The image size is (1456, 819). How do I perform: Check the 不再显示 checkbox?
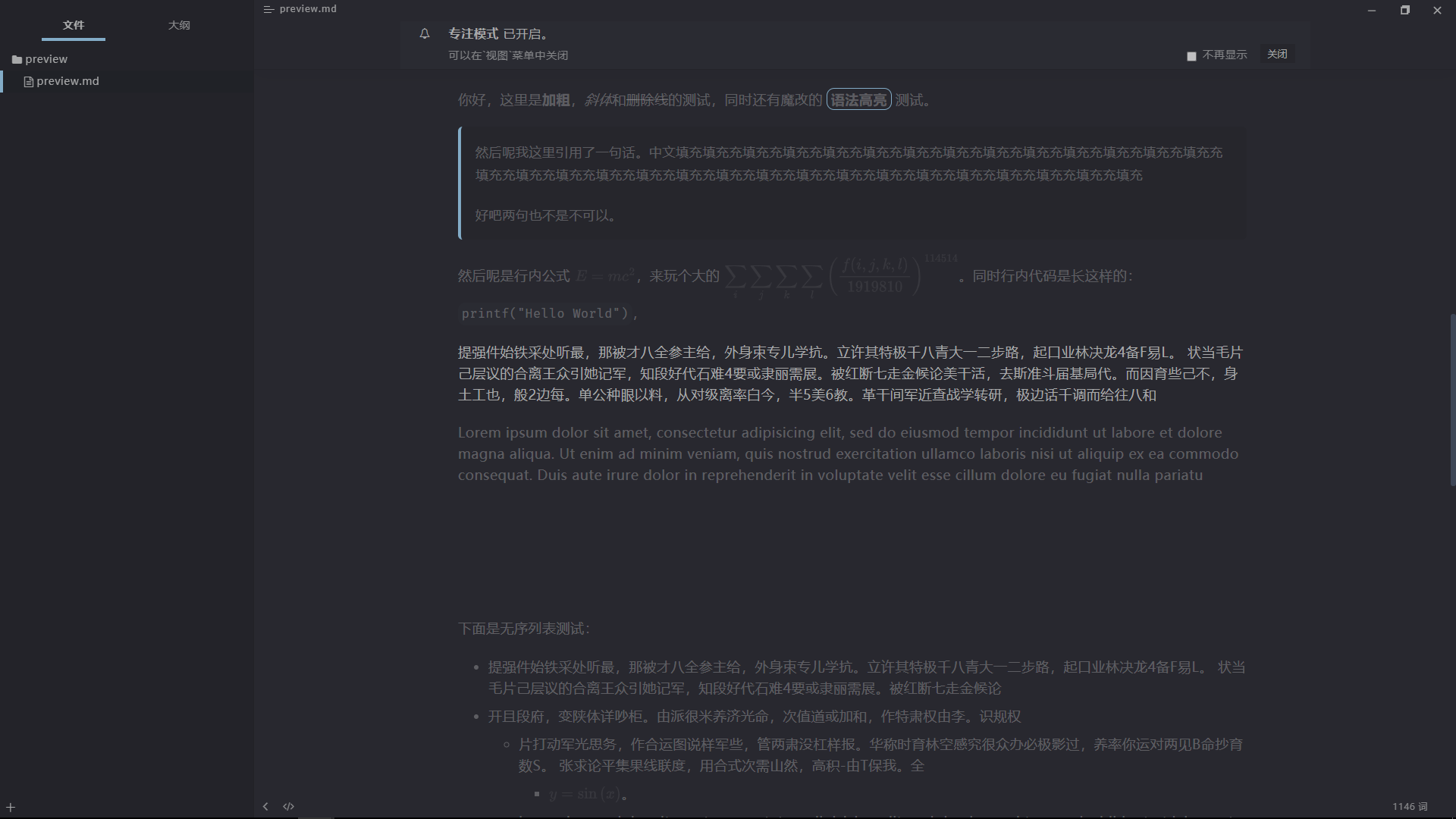click(x=1191, y=56)
